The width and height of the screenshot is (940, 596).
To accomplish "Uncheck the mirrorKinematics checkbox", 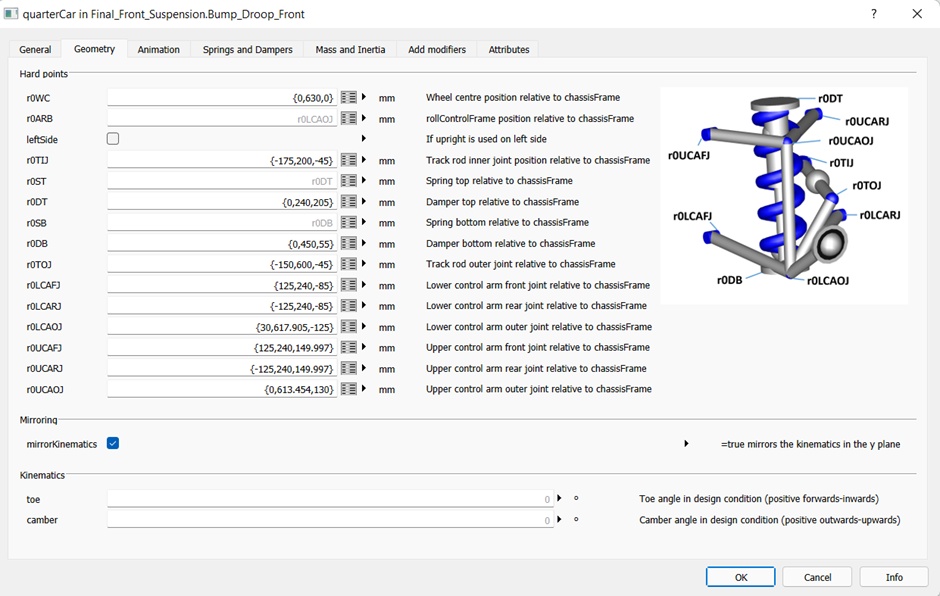I will click(113, 444).
